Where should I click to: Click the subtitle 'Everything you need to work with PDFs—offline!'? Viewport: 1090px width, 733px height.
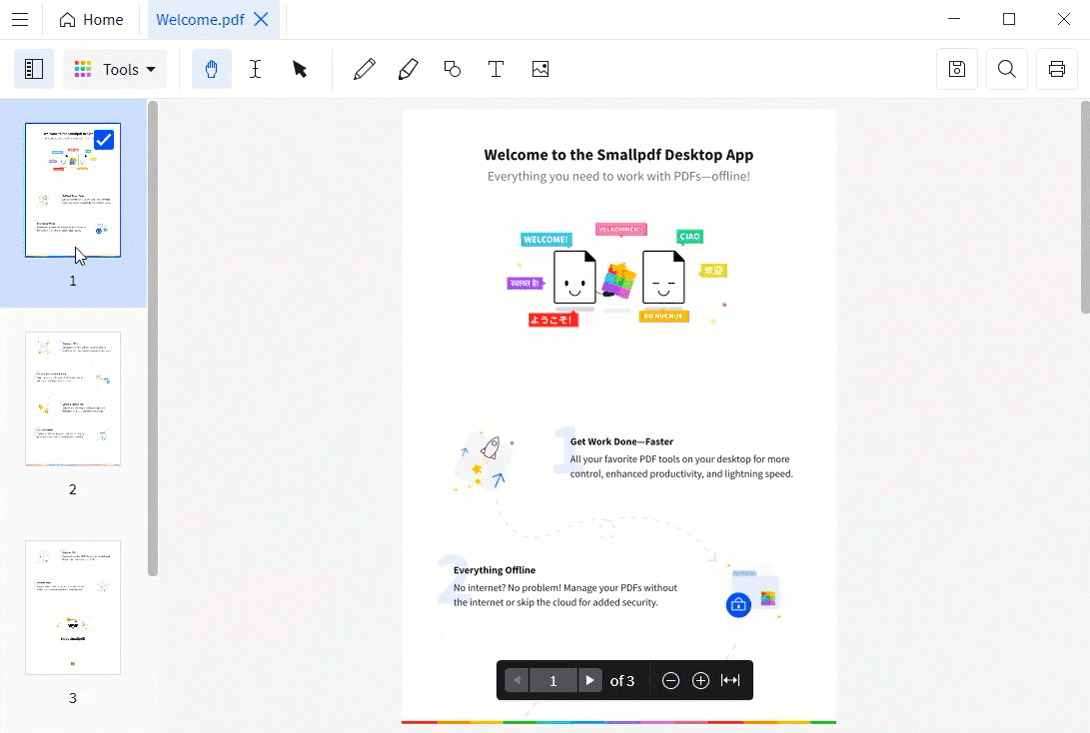pos(619,177)
